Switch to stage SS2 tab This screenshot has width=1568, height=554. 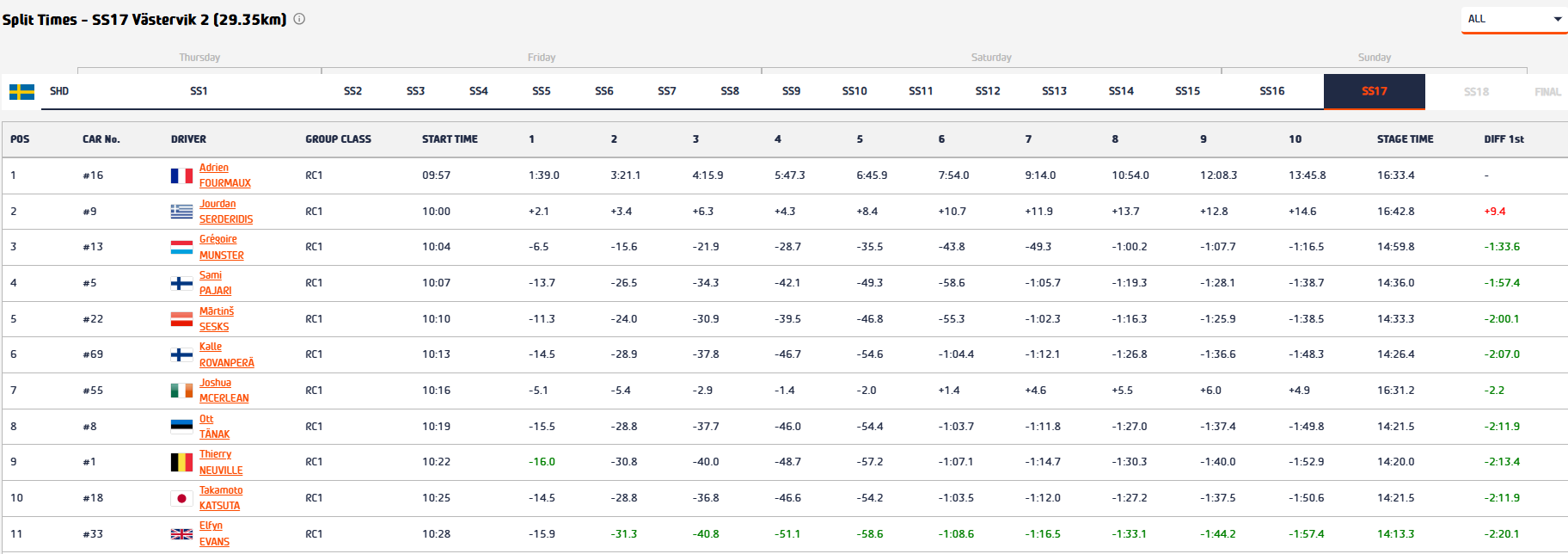click(352, 91)
